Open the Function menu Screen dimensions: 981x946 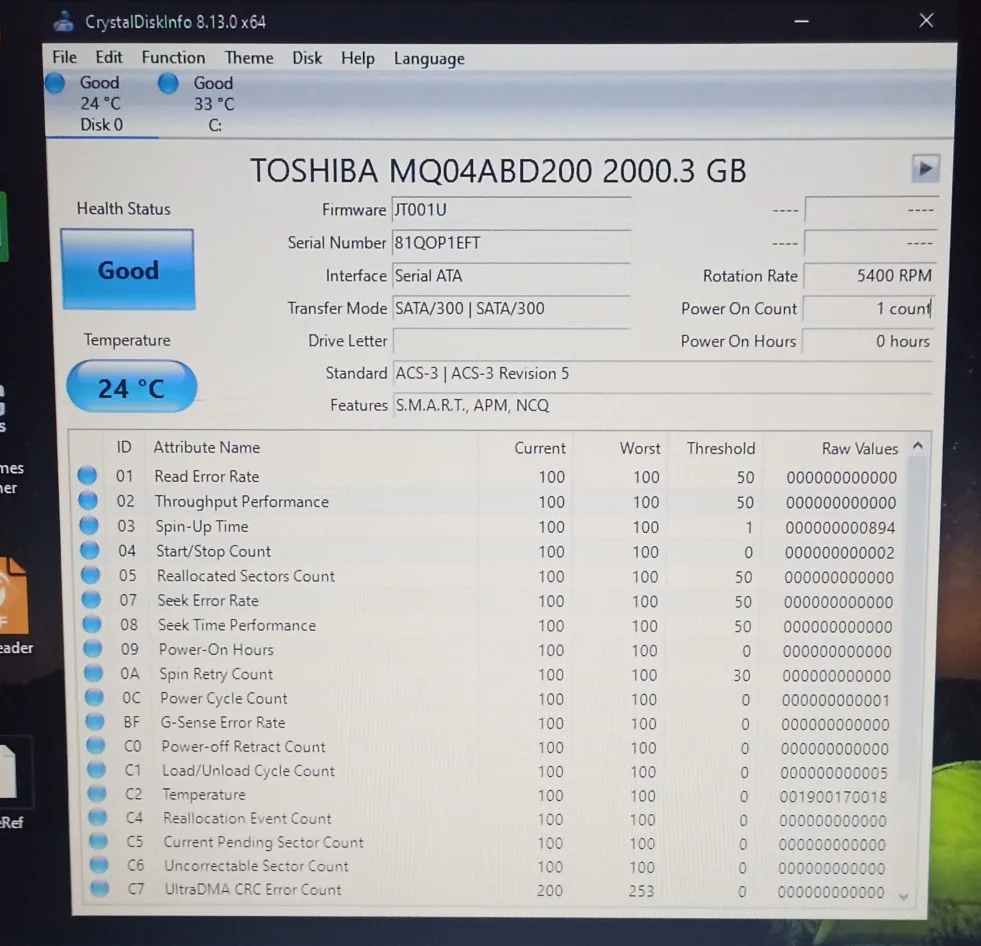173,58
